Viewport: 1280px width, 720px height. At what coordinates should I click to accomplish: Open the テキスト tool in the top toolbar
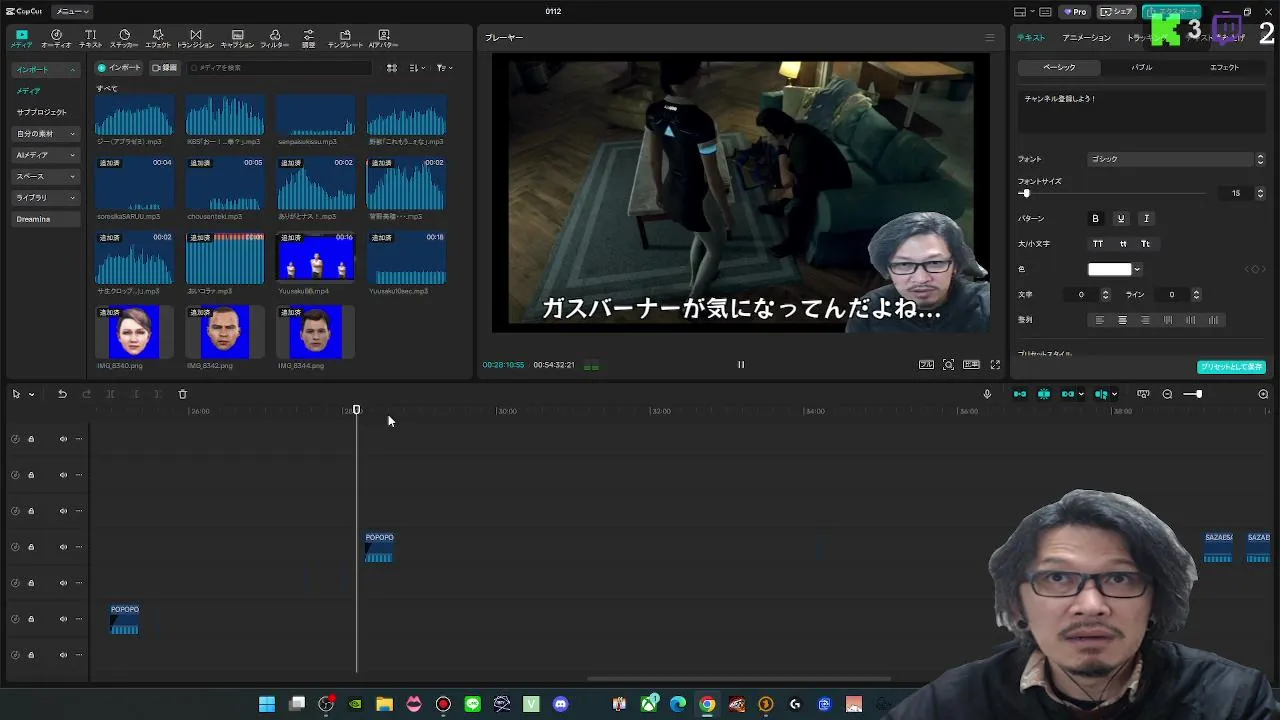click(90, 39)
